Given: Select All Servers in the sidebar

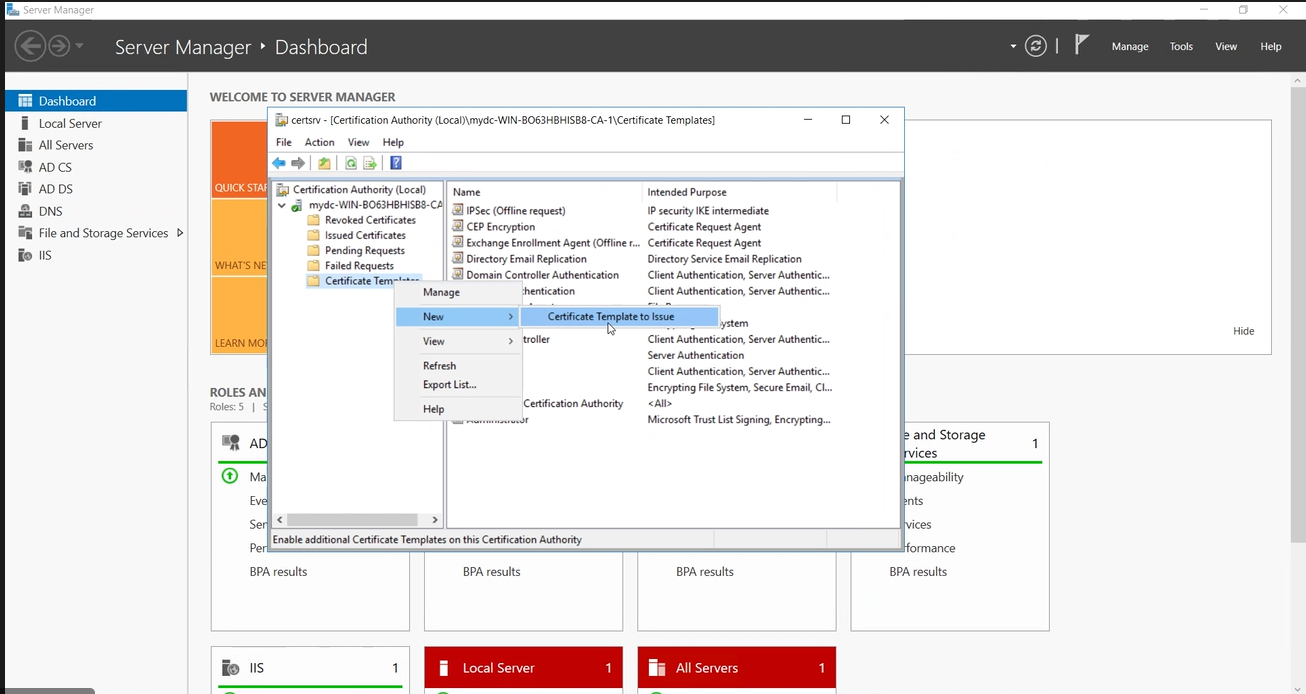Looking at the screenshot, I should (96, 145).
